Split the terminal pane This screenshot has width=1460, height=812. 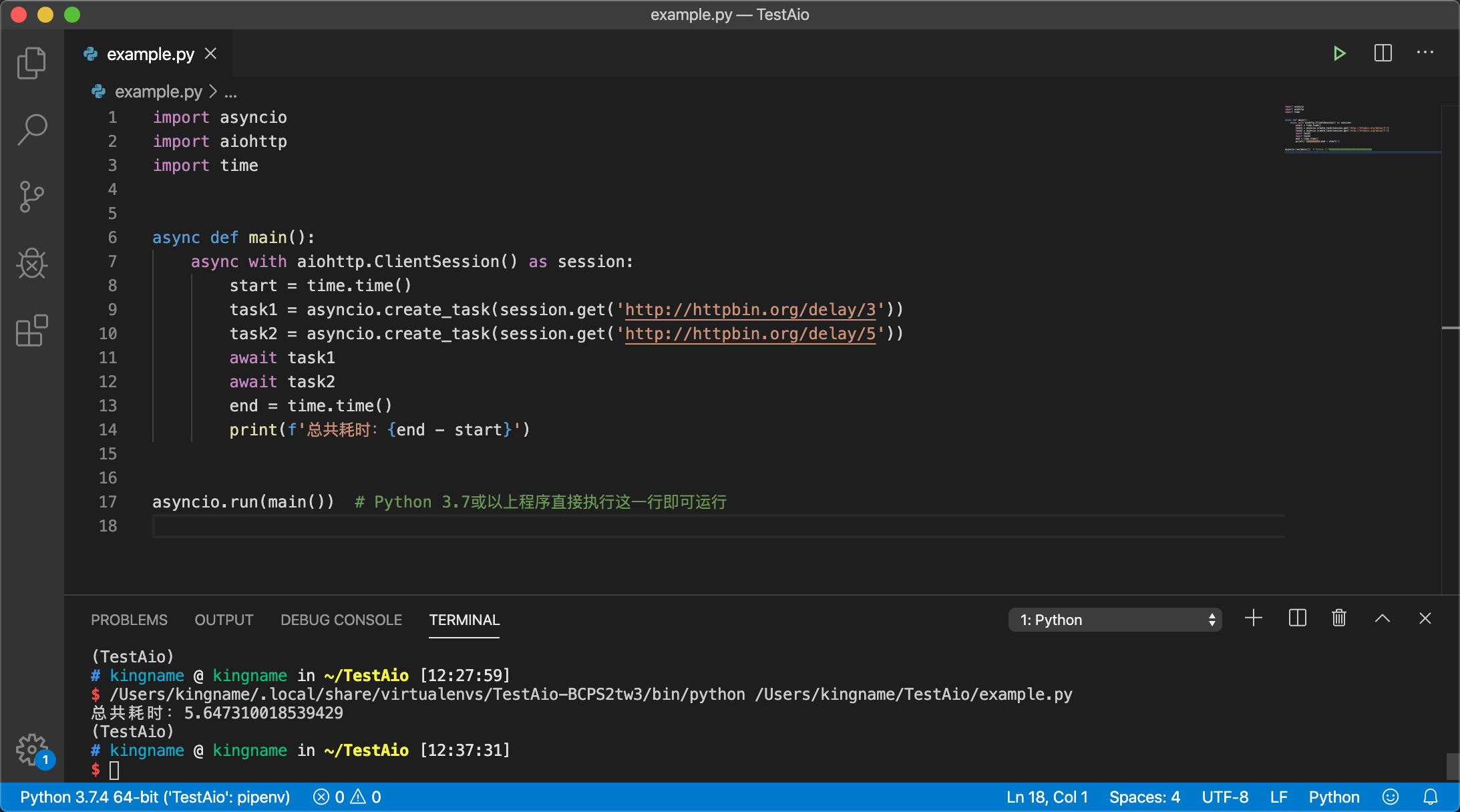(x=1297, y=618)
